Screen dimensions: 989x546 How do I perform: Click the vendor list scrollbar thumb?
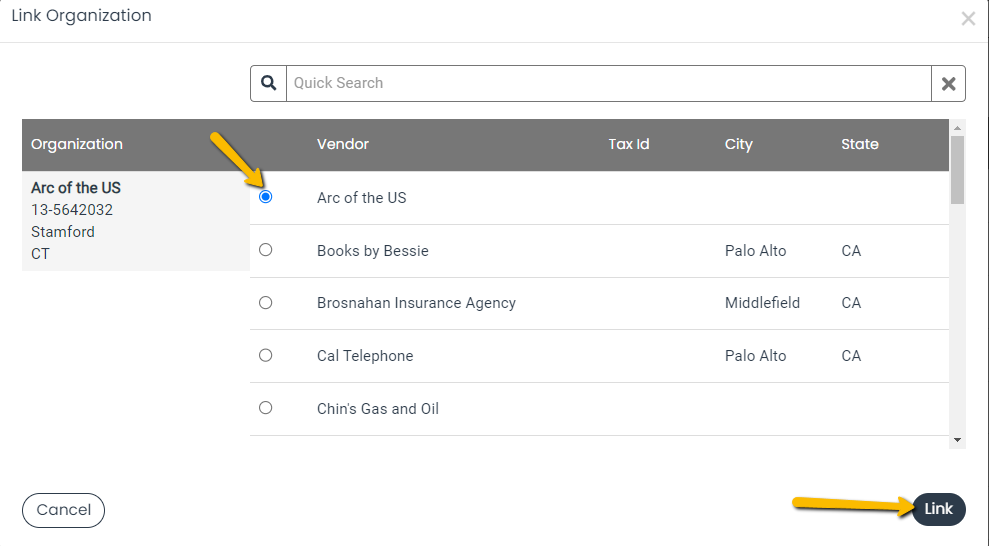(x=957, y=170)
